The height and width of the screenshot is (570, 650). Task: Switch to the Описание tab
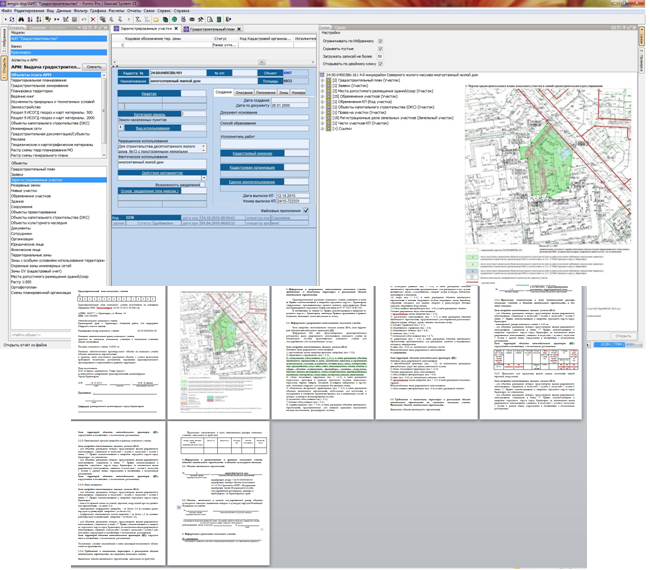(243, 92)
